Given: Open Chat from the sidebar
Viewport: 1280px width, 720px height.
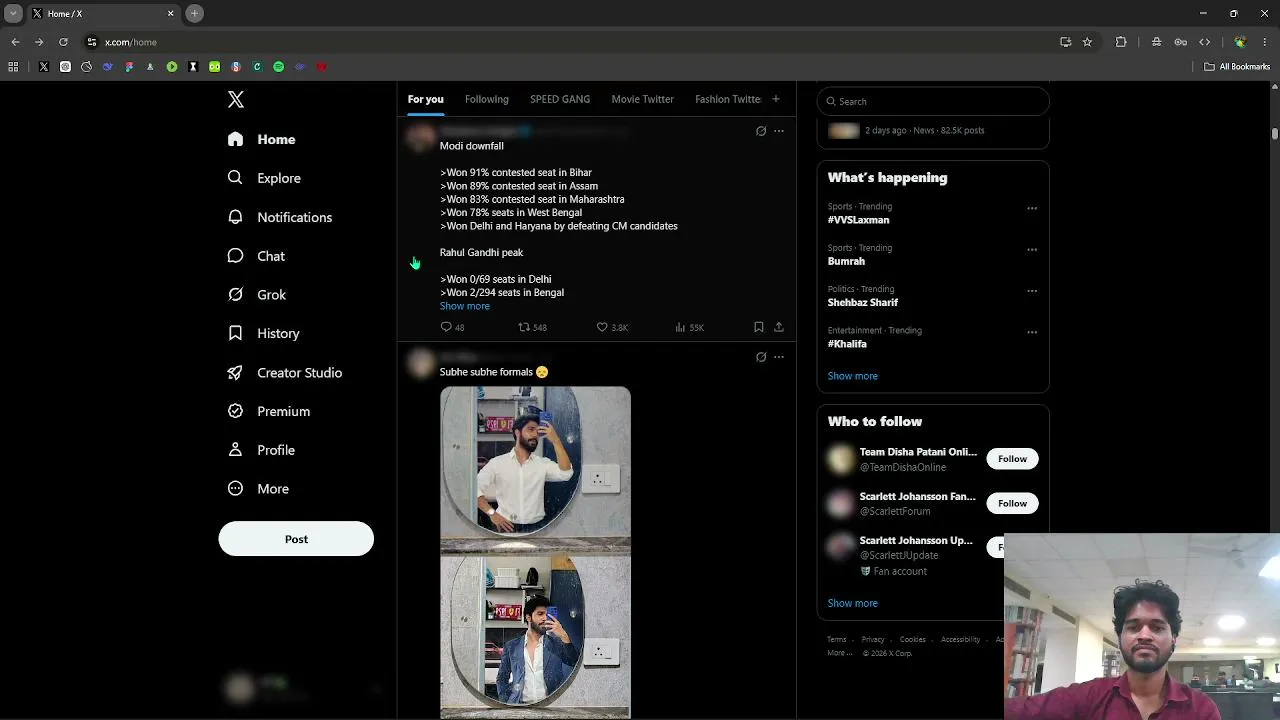Looking at the screenshot, I should coord(256,256).
